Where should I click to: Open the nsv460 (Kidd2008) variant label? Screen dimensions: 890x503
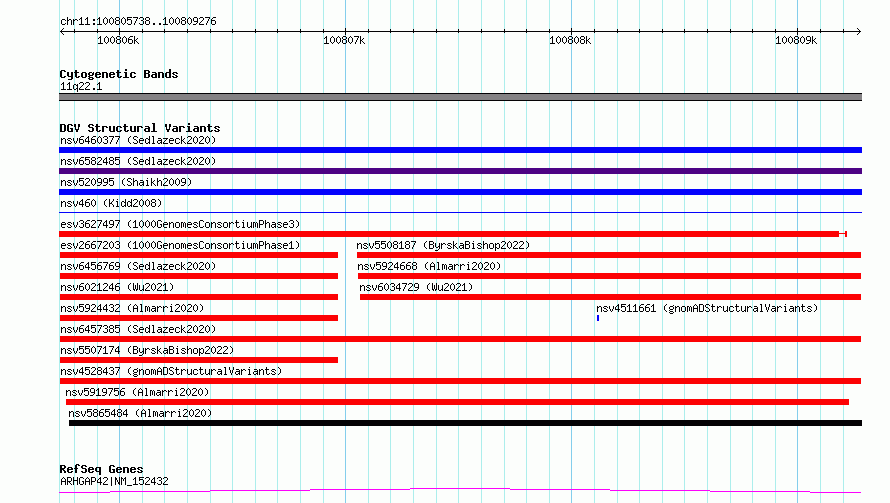[x=111, y=203]
